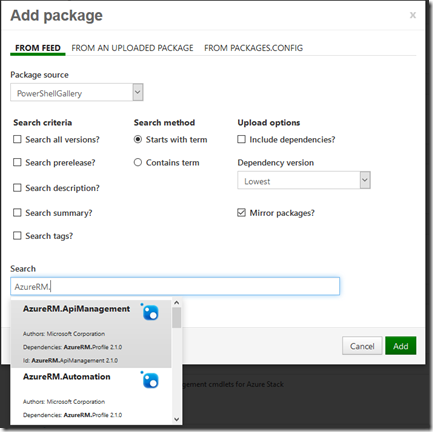
Task: Select Contains term radio button
Action: click(138, 162)
